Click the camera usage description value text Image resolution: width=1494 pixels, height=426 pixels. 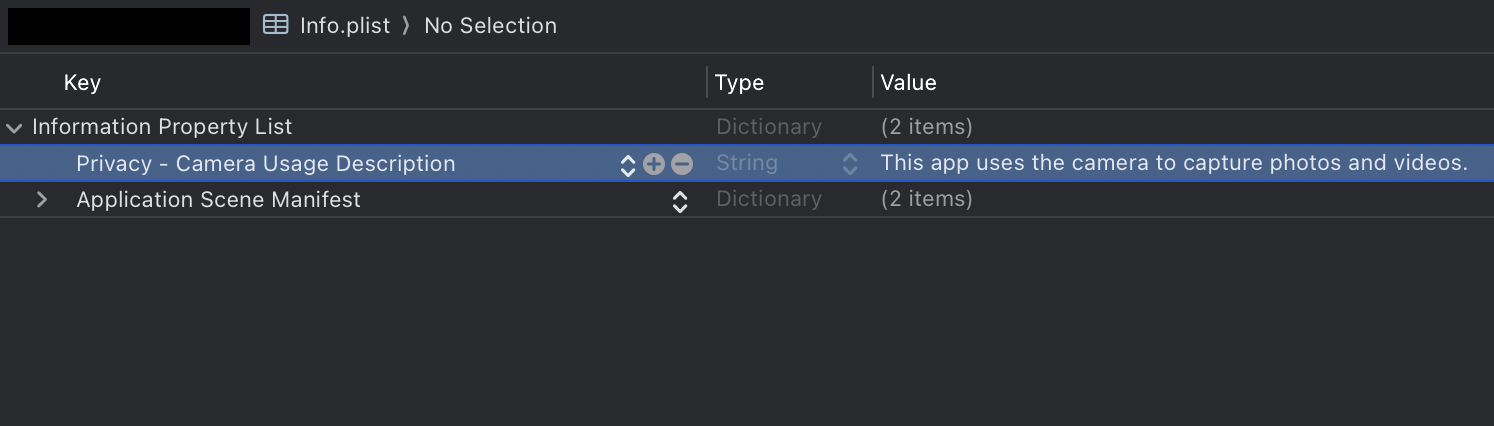(x=1173, y=163)
